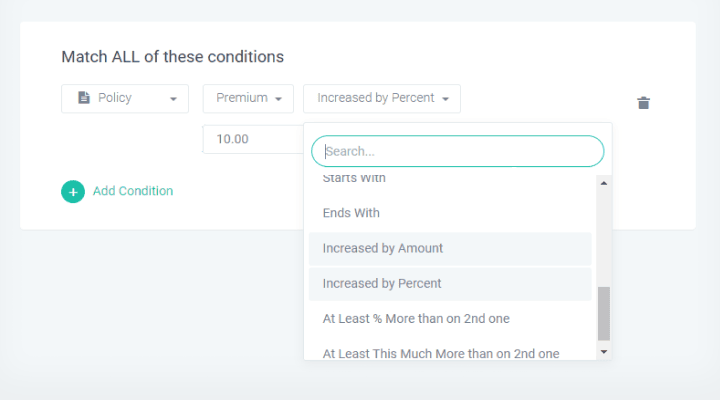The image size is (720, 400).
Task: Click the 10.00 value input field
Action: tap(252, 139)
